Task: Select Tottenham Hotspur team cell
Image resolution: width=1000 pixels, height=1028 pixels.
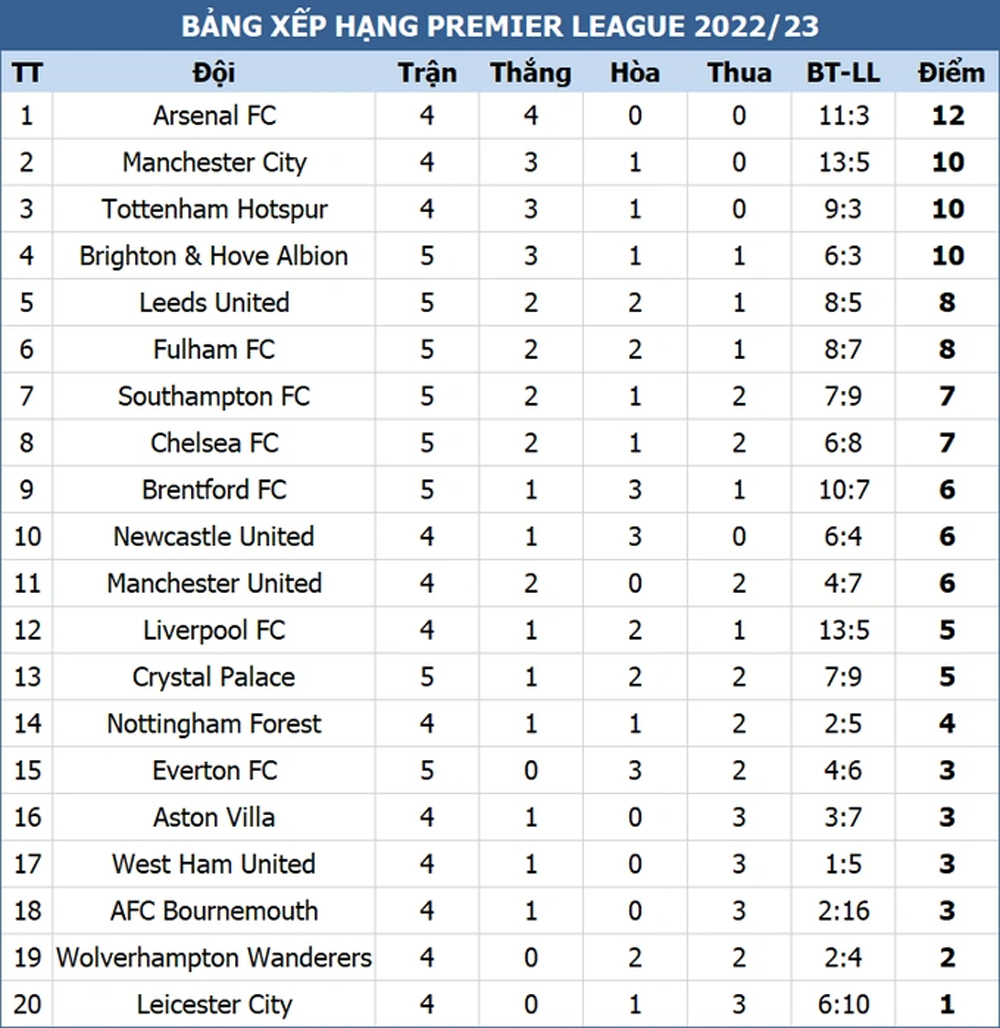Action: point(214,210)
